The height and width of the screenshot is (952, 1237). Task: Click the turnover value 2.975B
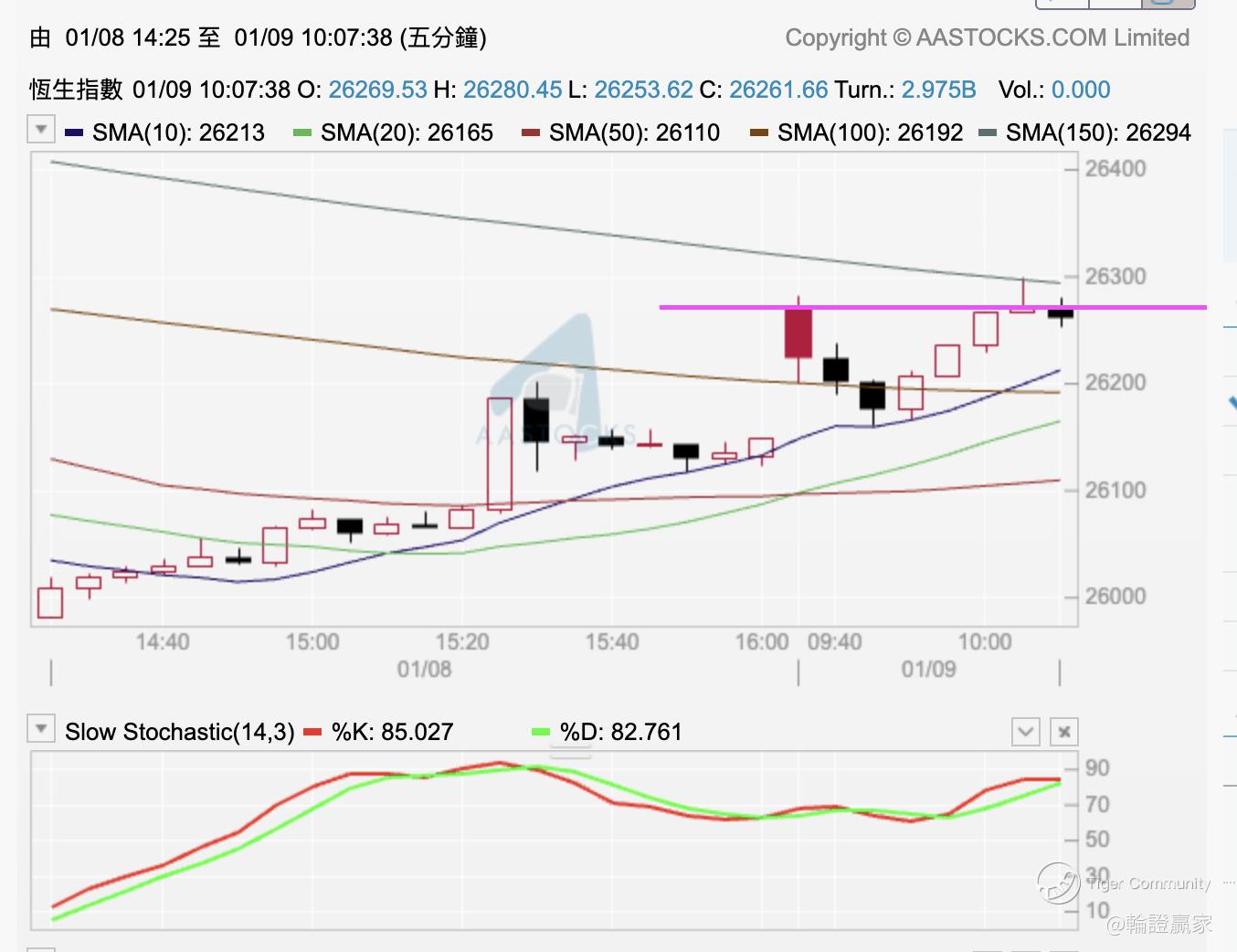(939, 90)
